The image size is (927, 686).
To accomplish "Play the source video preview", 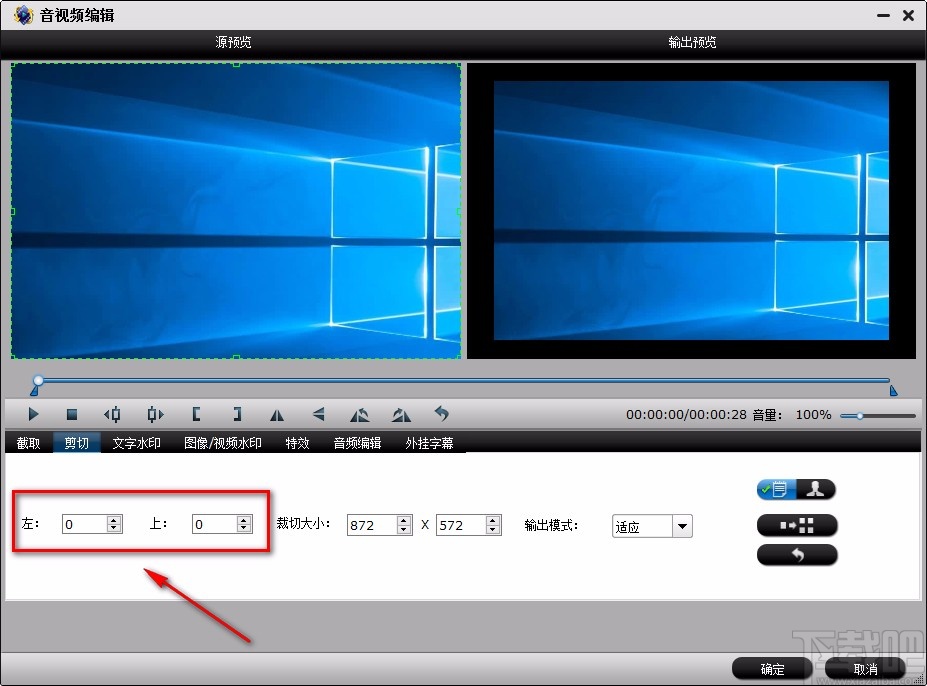I will [33, 414].
